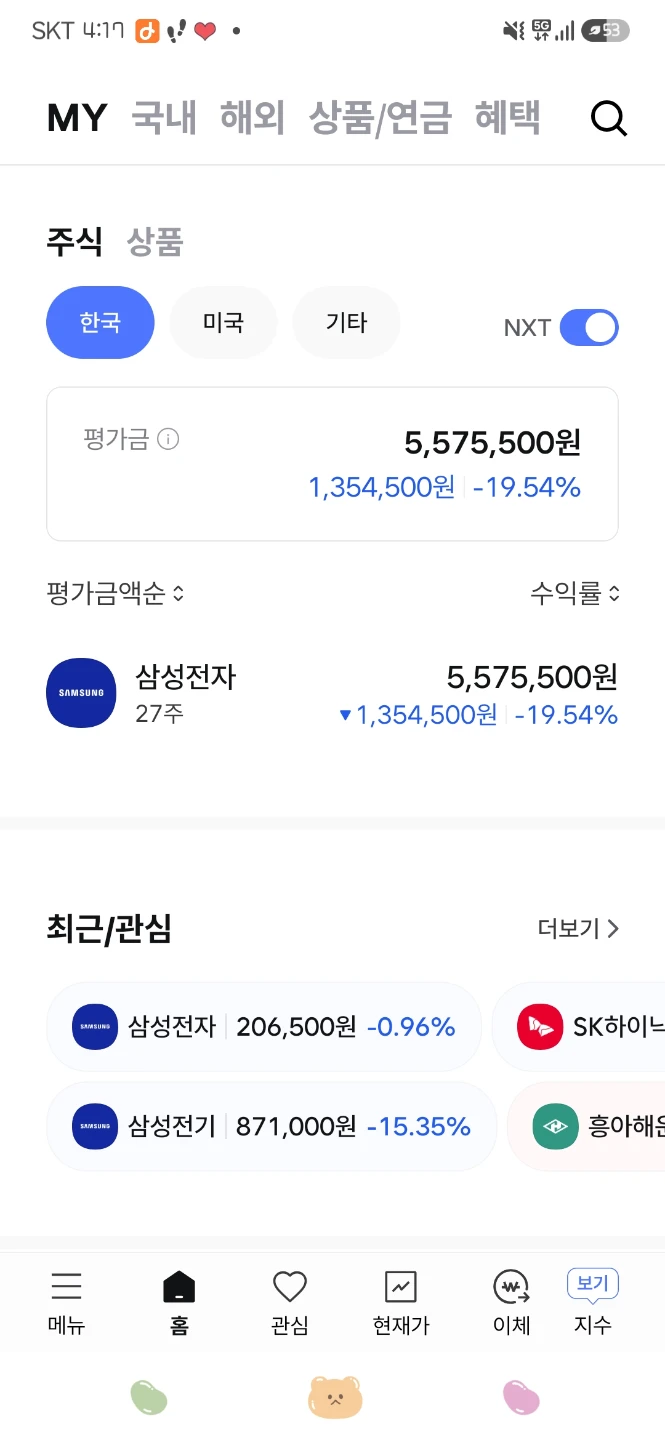Tap the 지수 보기 bubble icon
Screen dimensions: 665x1440
click(x=593, y=1284)
